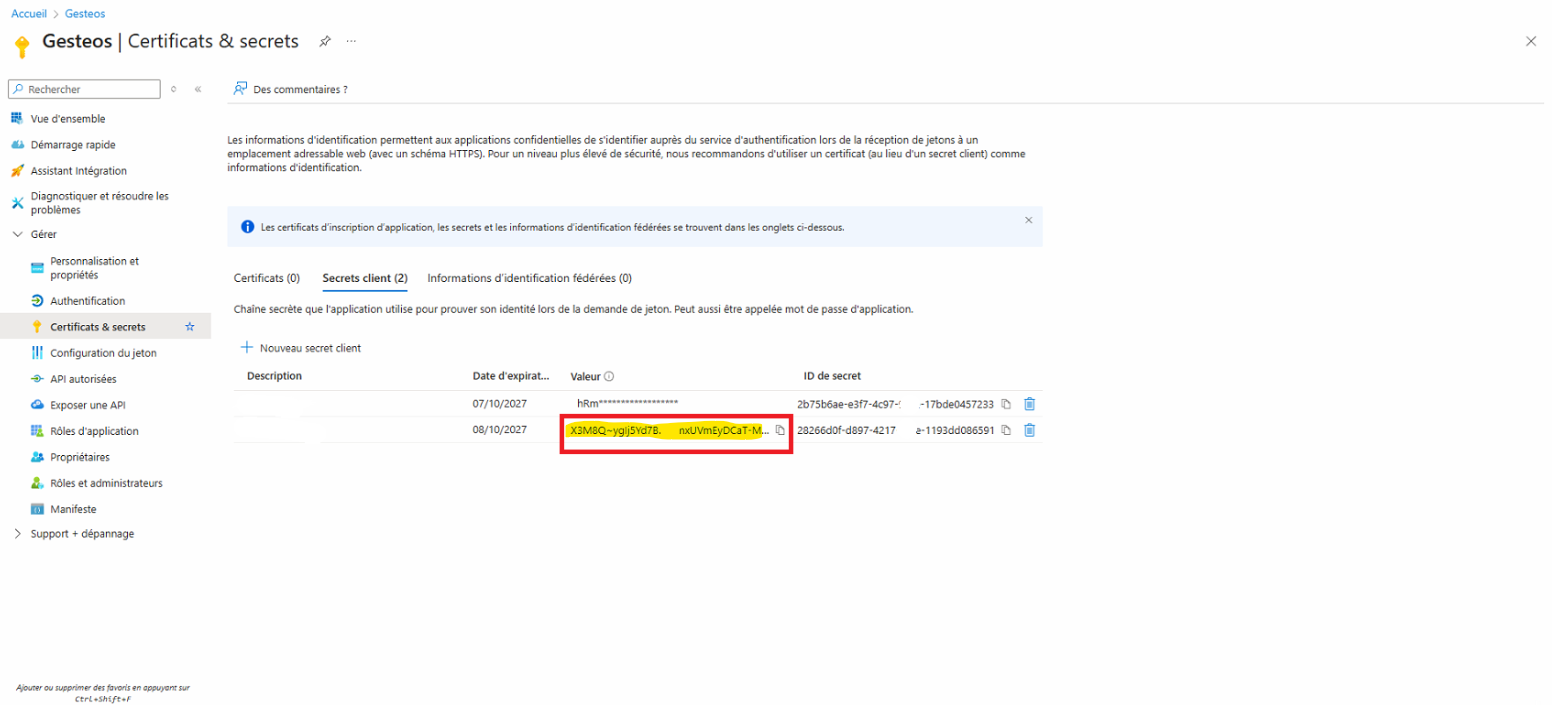Collapse the Gérer section in sidebar

coord(17,234)
